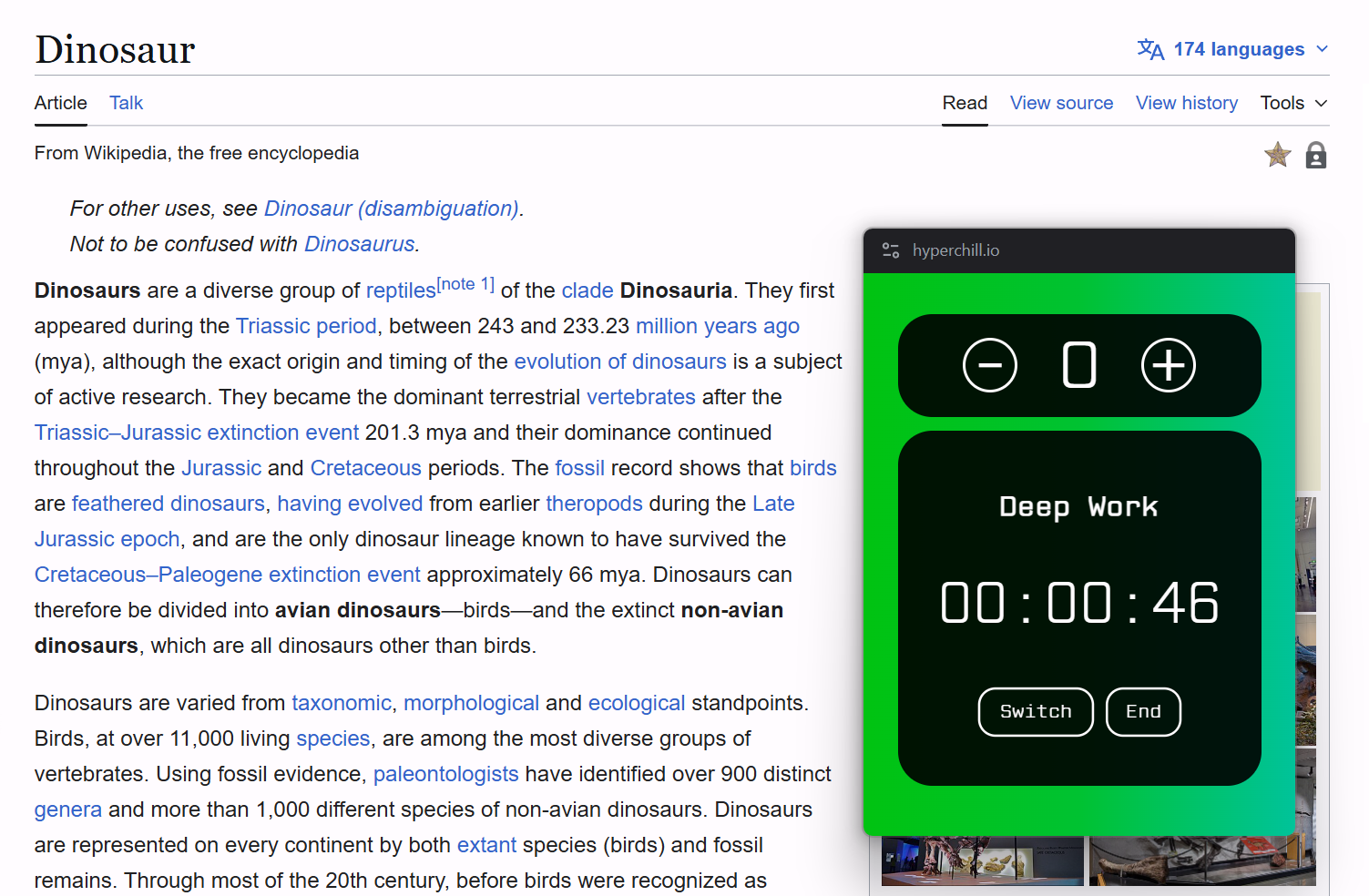Click the page protection padlock icon
Image resolution: width=1369 pixels, height=896 pixels.
(1315, 156)
